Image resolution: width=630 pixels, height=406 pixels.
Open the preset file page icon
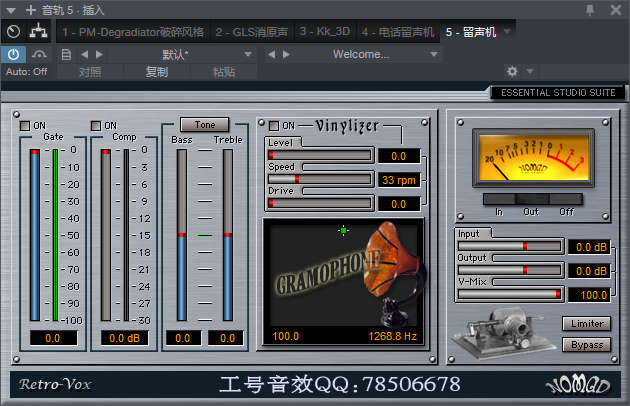tap(66, 54)
